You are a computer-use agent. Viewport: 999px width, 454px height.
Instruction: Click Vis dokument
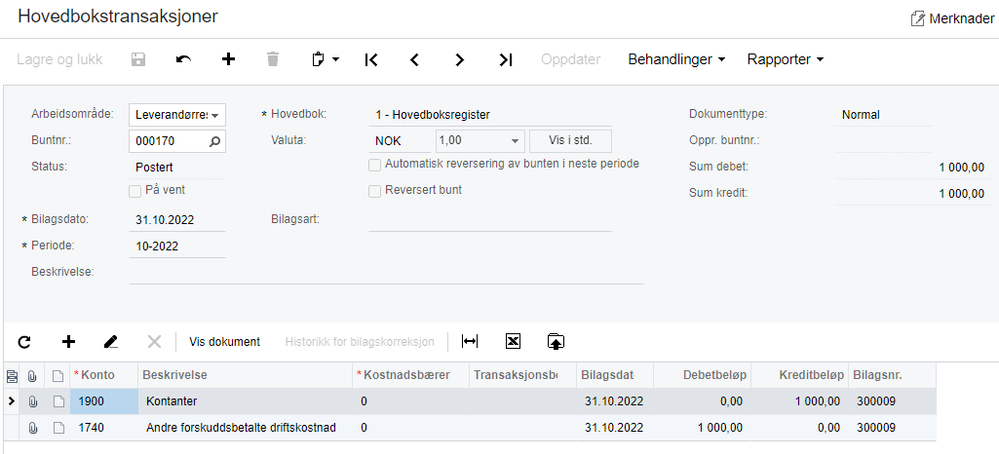(x=225, y=342)
